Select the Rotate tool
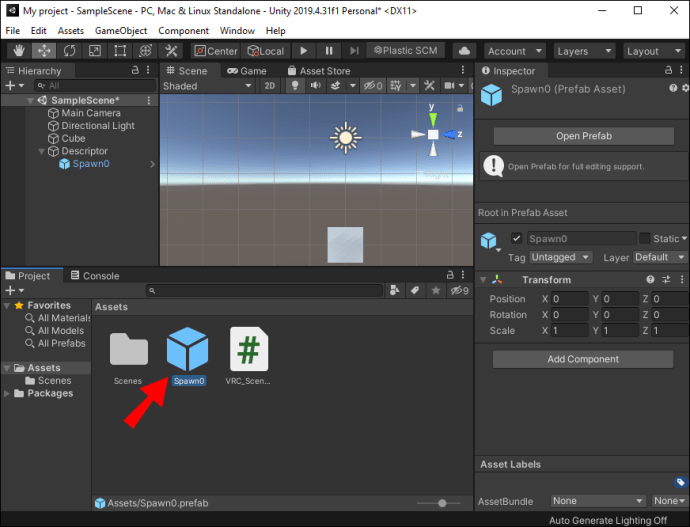The image size is (690, 527). click(x=70, y=51)
